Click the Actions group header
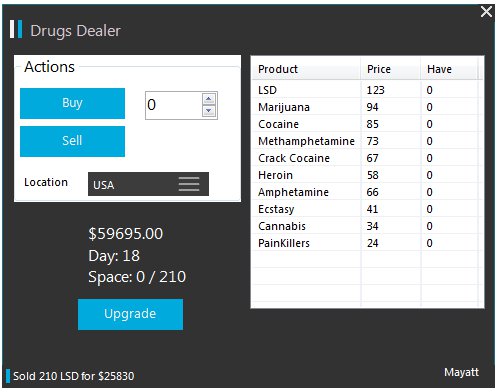Screen dimensions: 497x392 tap(50, 67)
